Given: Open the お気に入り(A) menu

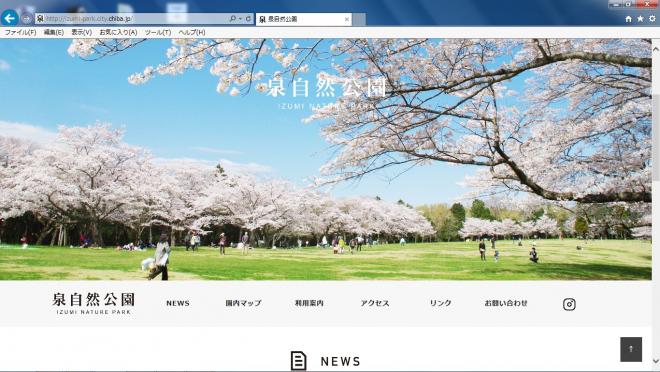Looking at the screenshot, I should pos(118,32).
